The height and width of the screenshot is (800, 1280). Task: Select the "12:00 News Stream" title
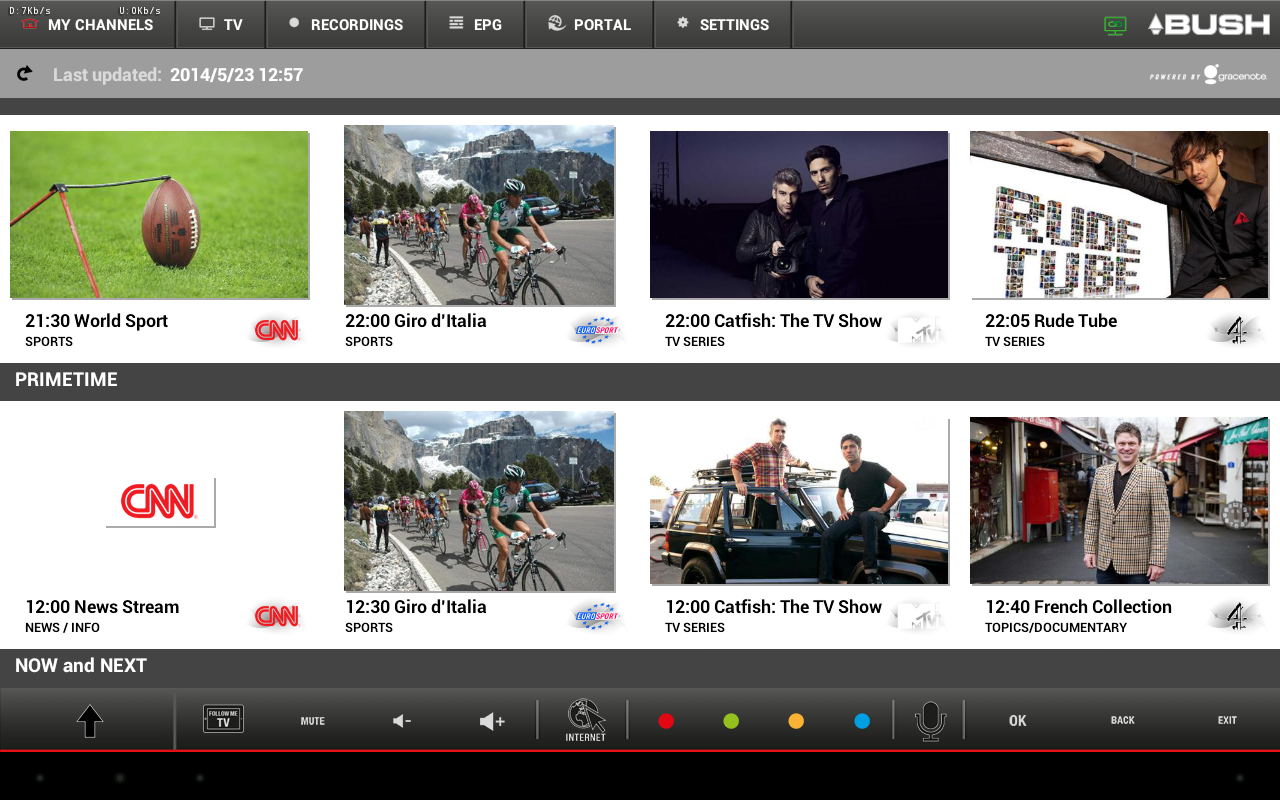pos(102,607)
